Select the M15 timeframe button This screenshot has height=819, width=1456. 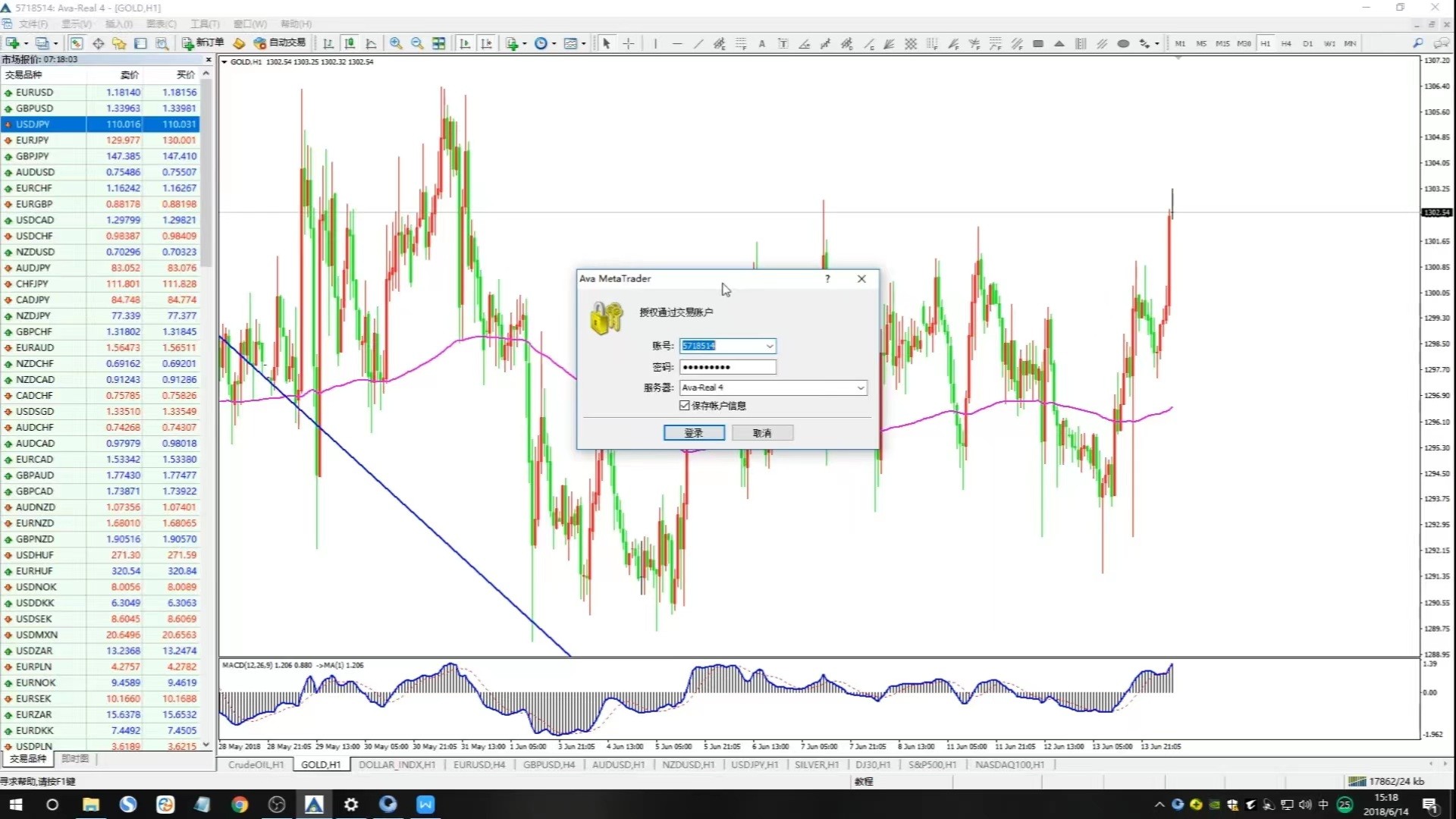click(1222, 43)
